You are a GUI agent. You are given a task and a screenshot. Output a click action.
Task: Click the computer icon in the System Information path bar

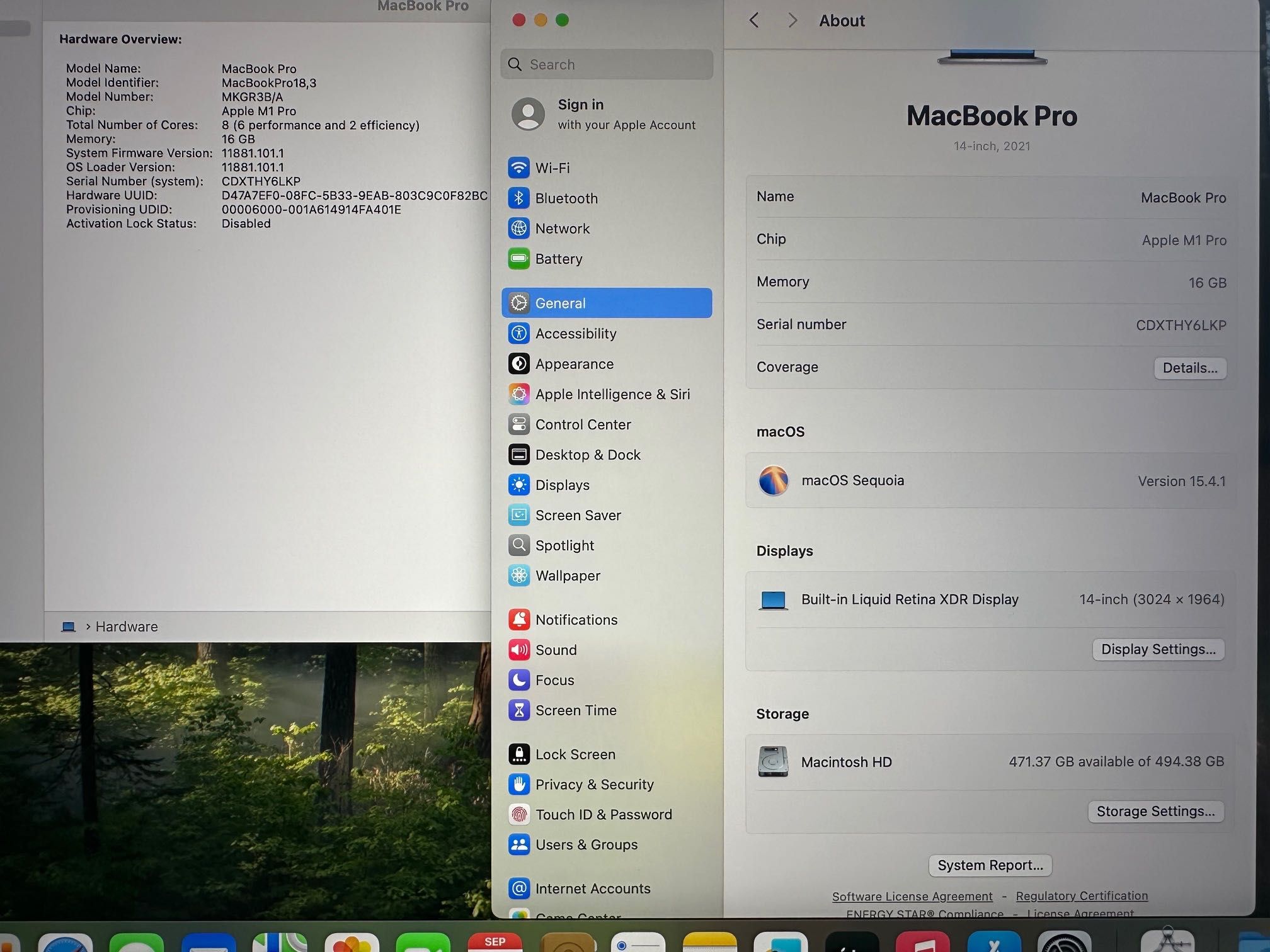[x=69, y=626]
